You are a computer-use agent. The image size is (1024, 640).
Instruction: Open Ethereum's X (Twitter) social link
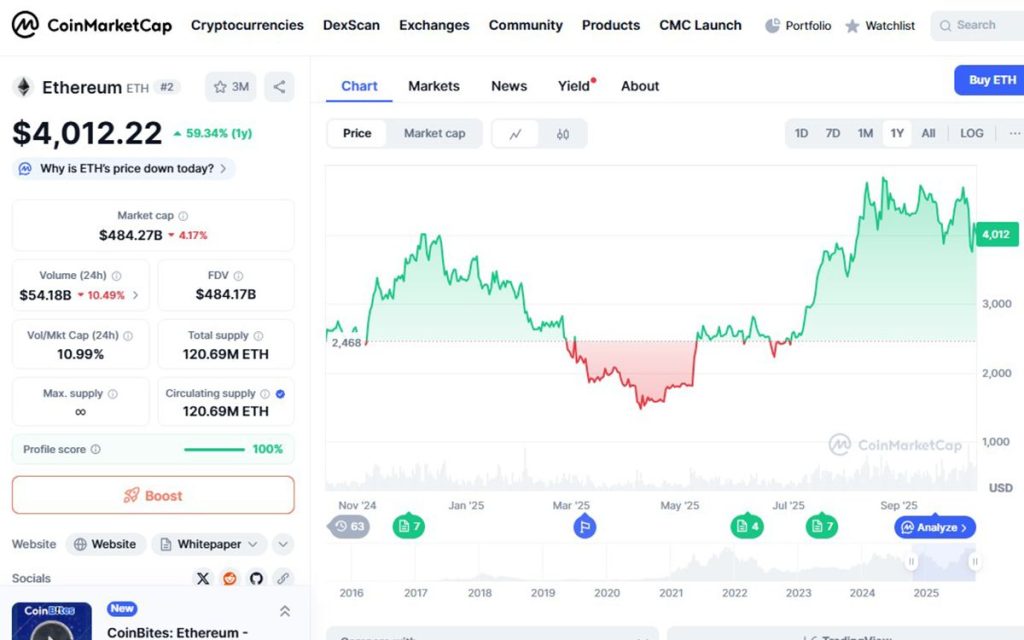203,579
